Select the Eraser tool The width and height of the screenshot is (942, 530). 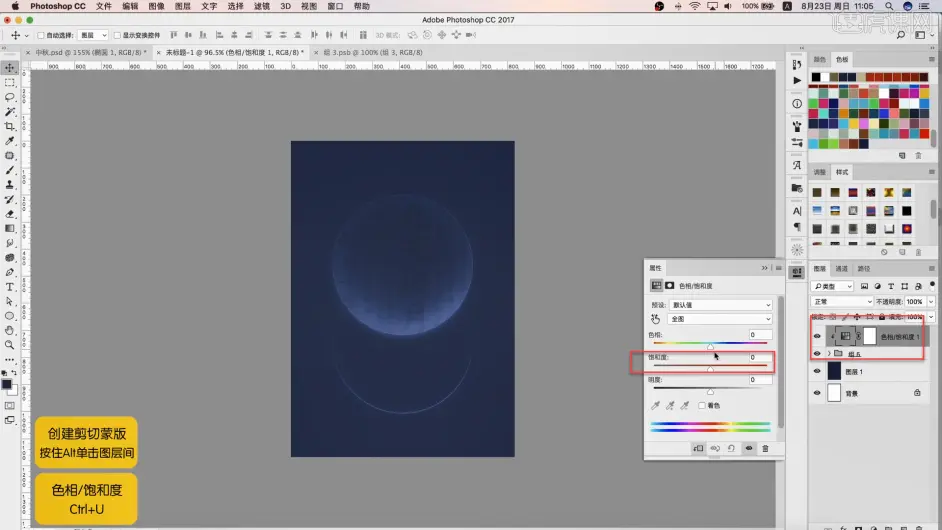coord(10,214)
